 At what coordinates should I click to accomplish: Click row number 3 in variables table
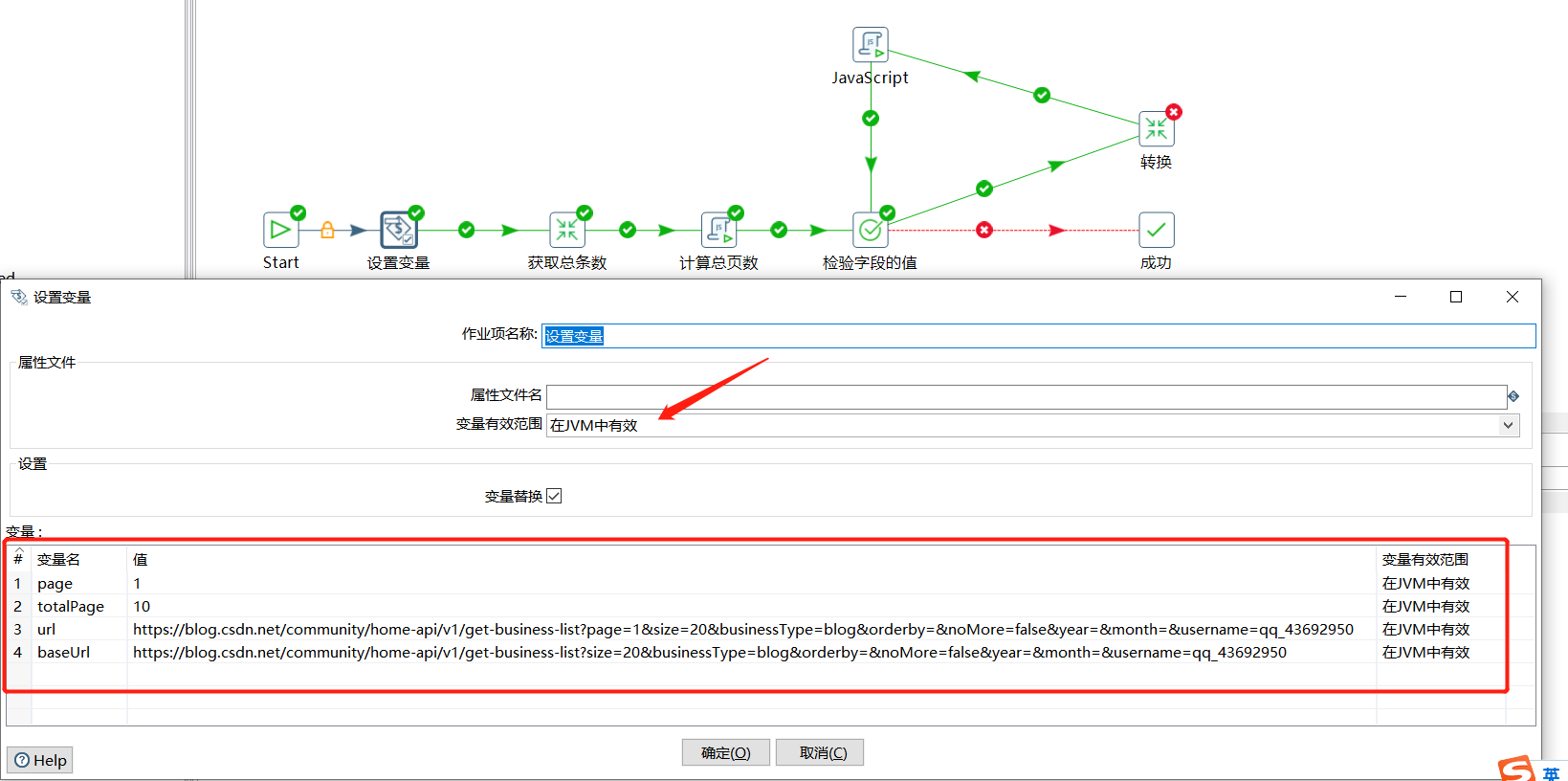click(x=17, y=629)
